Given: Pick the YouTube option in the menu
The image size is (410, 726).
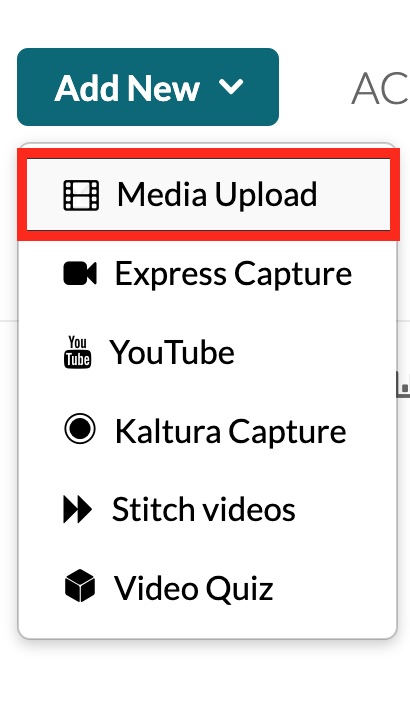Looking at the screenshot, I should 207,352.
